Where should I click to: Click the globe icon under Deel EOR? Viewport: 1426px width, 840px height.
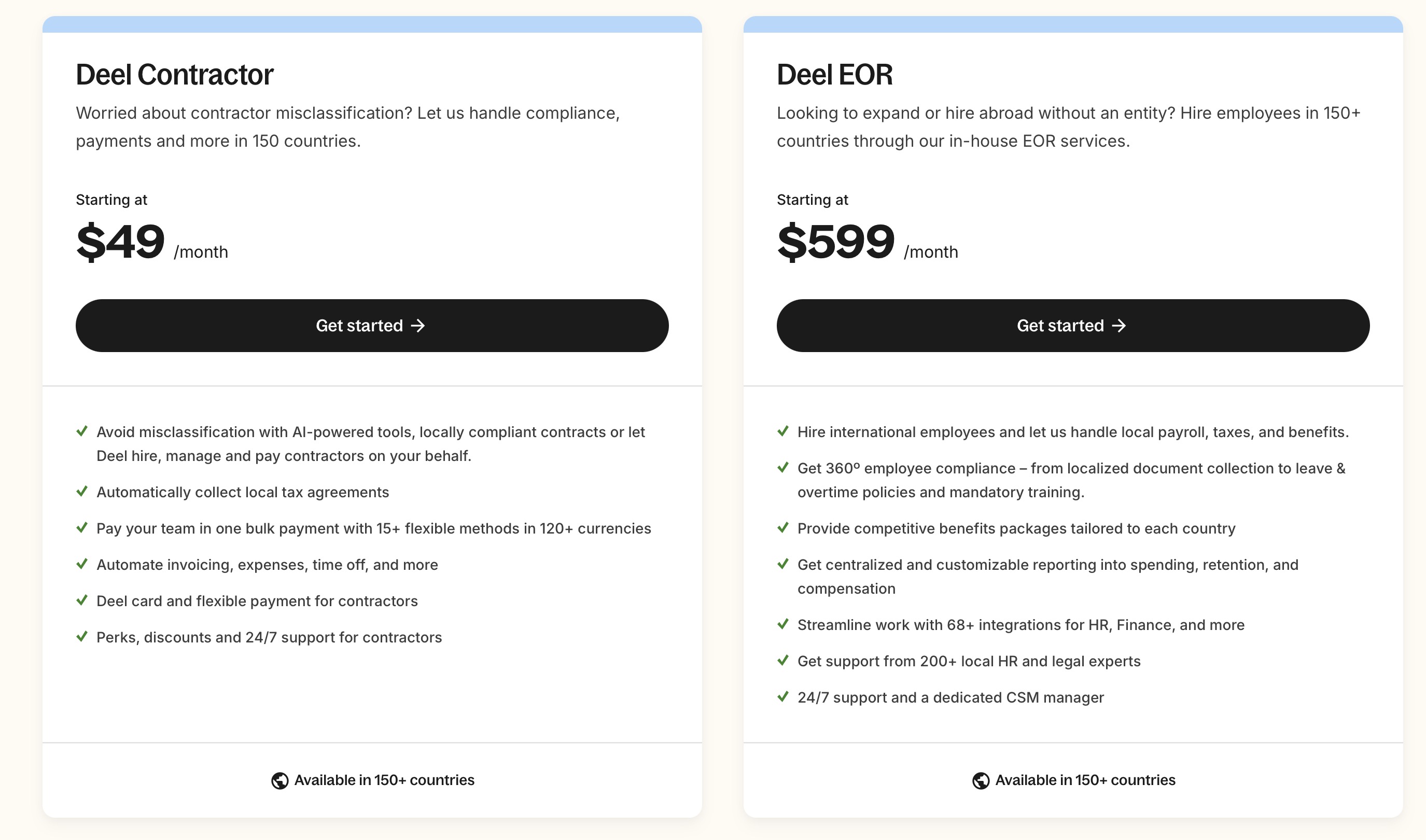[x=981, y=780]
